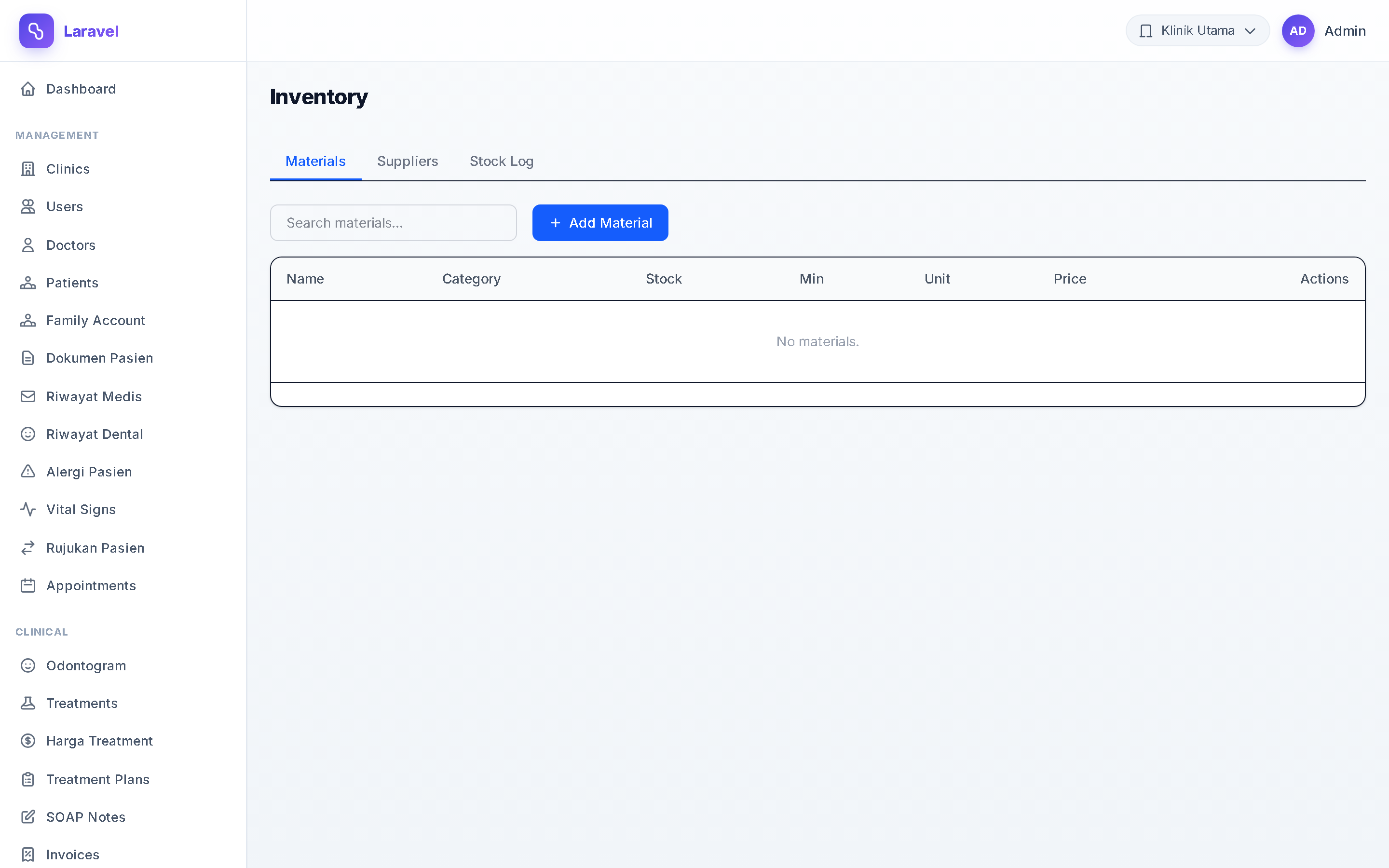Click the Harga Treatment dollar icon

27,741
